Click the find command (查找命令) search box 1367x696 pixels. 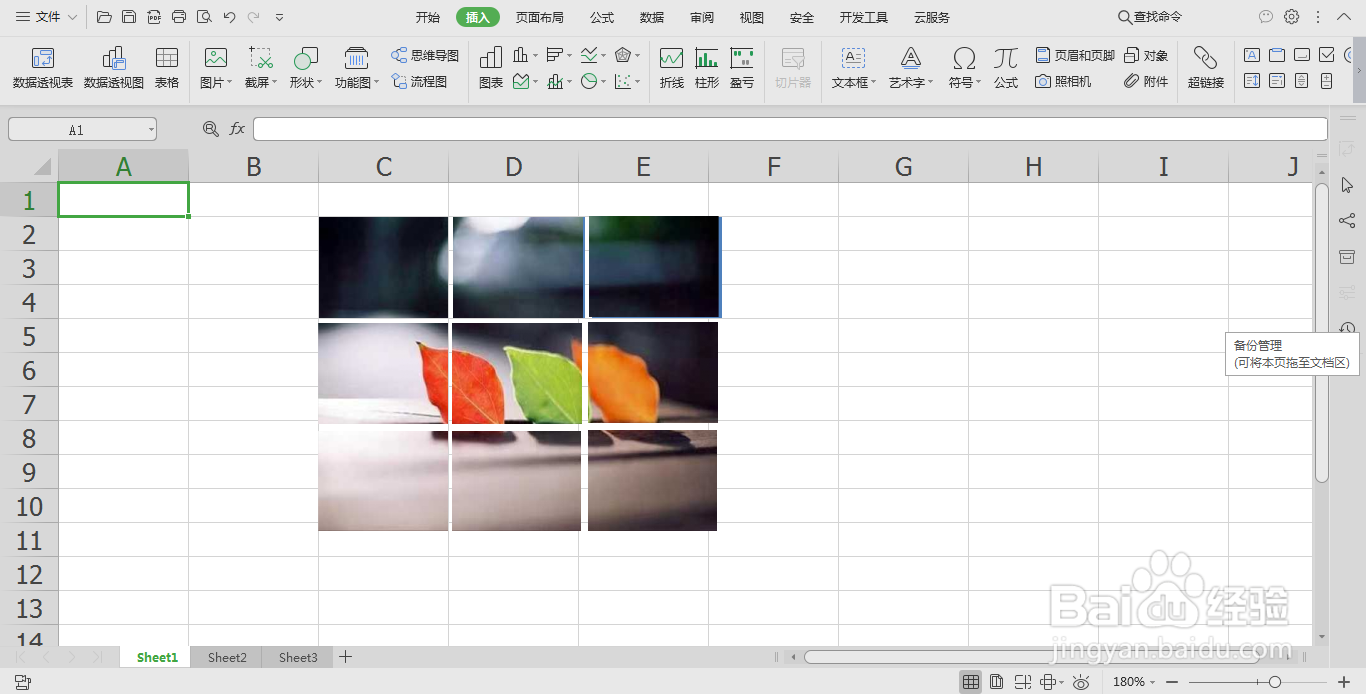click(1150, 17)
